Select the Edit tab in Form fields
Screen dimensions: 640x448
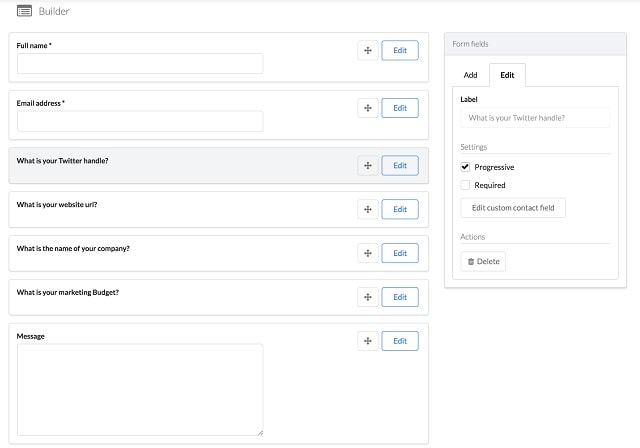click(507, 75)
